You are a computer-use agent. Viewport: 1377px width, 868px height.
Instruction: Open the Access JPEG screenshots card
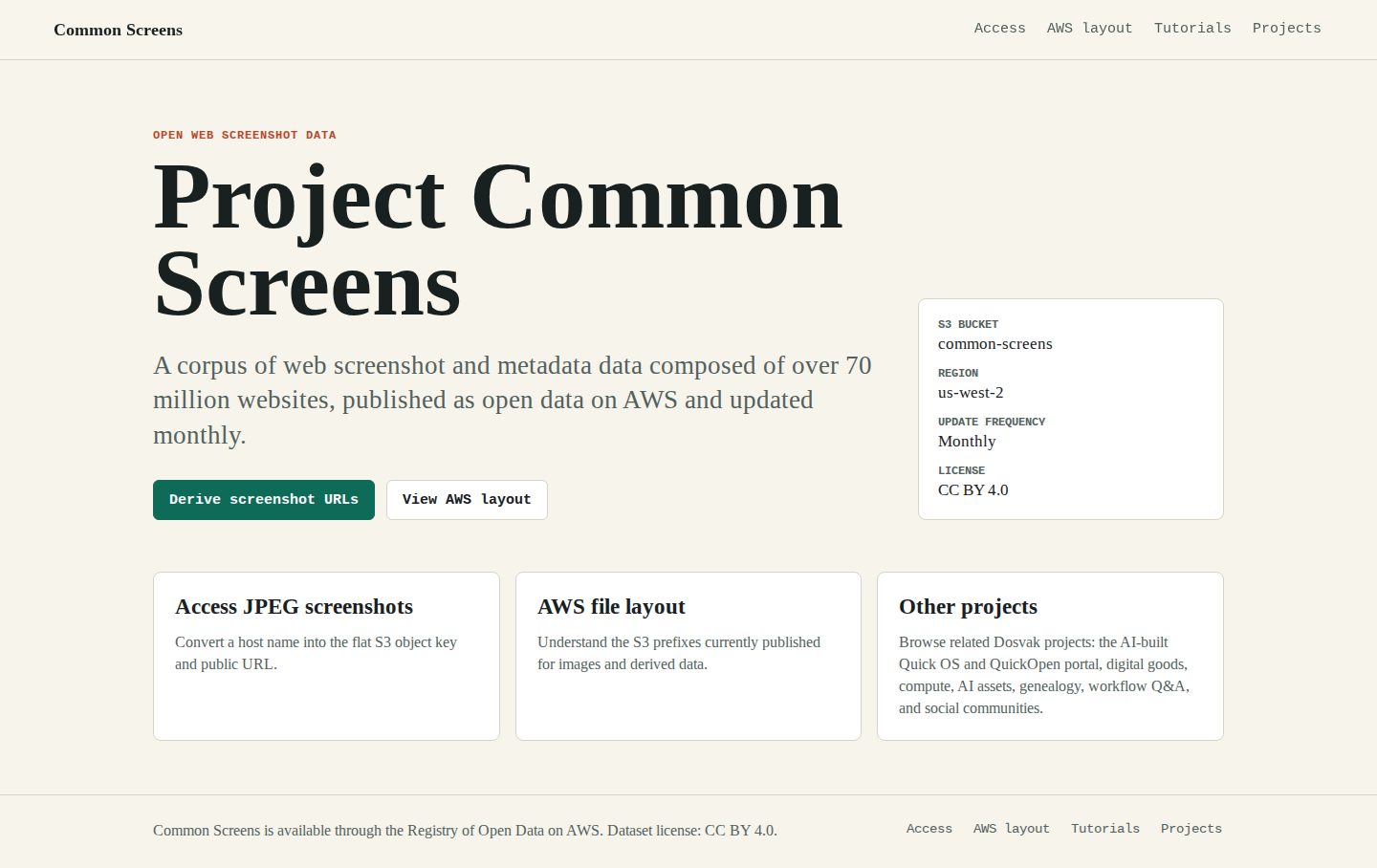326,656
